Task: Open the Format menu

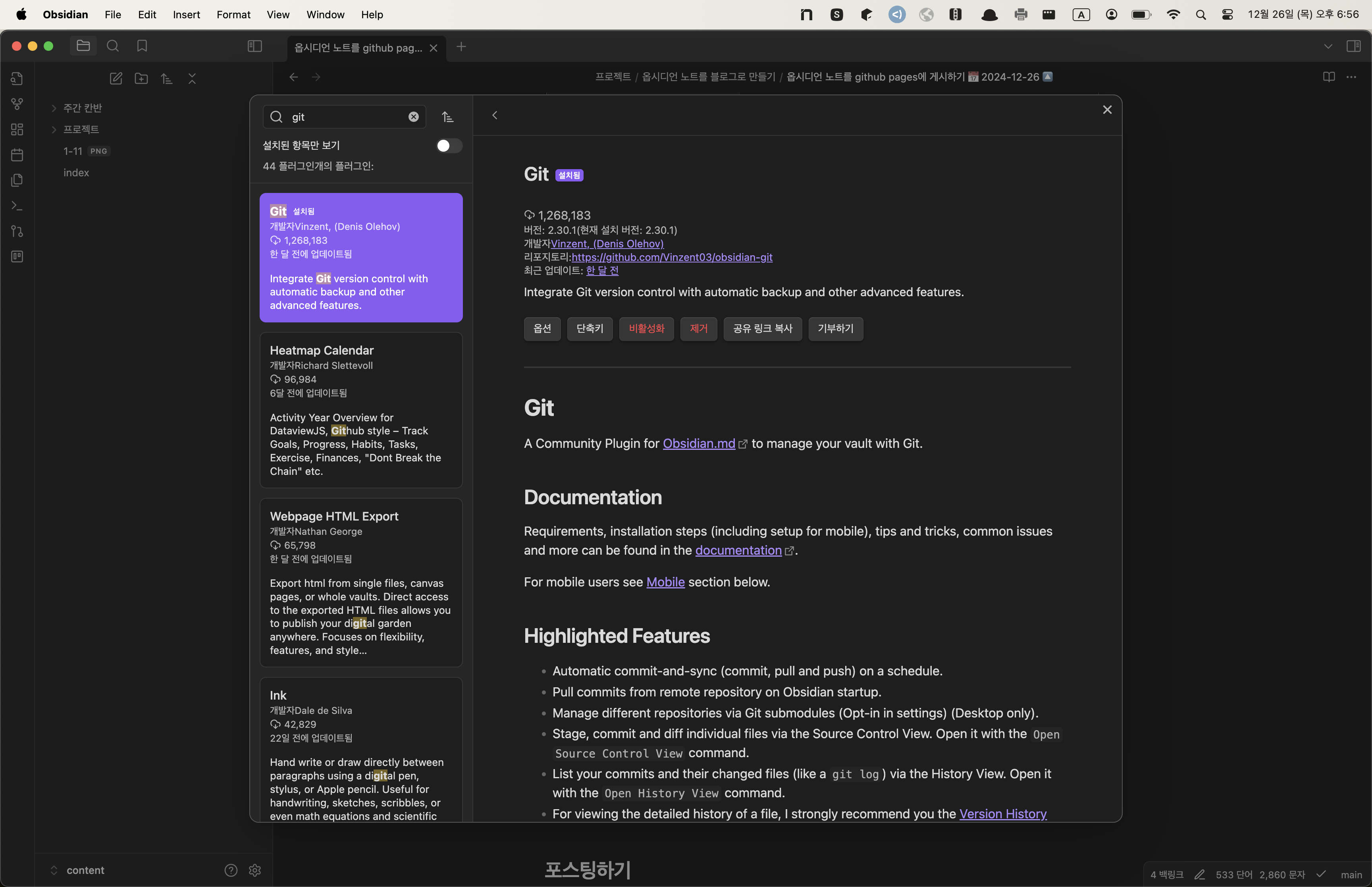Action: pos(233,14)
